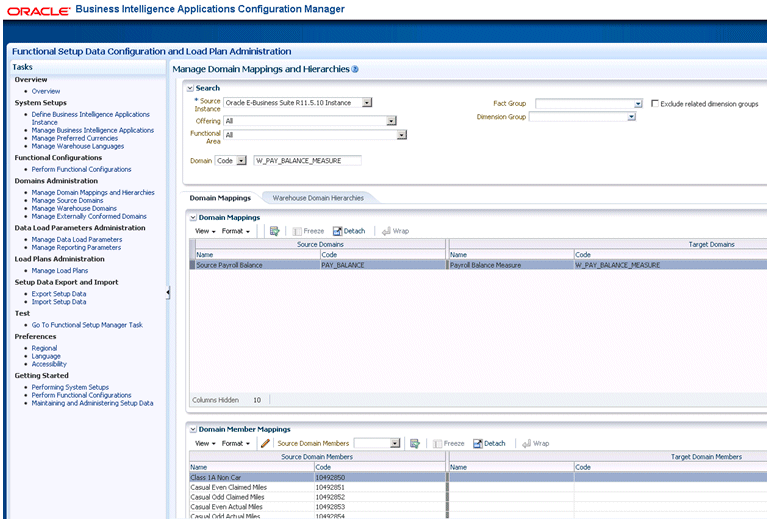
Task: Click code cell 10492851
Action: (x=380, y=487)
